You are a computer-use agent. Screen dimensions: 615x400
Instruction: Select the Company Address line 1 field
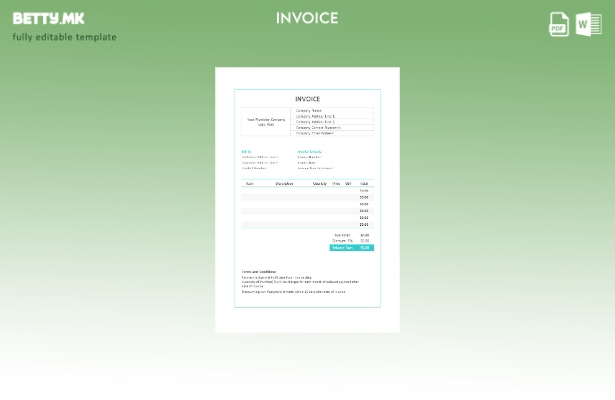315,116
